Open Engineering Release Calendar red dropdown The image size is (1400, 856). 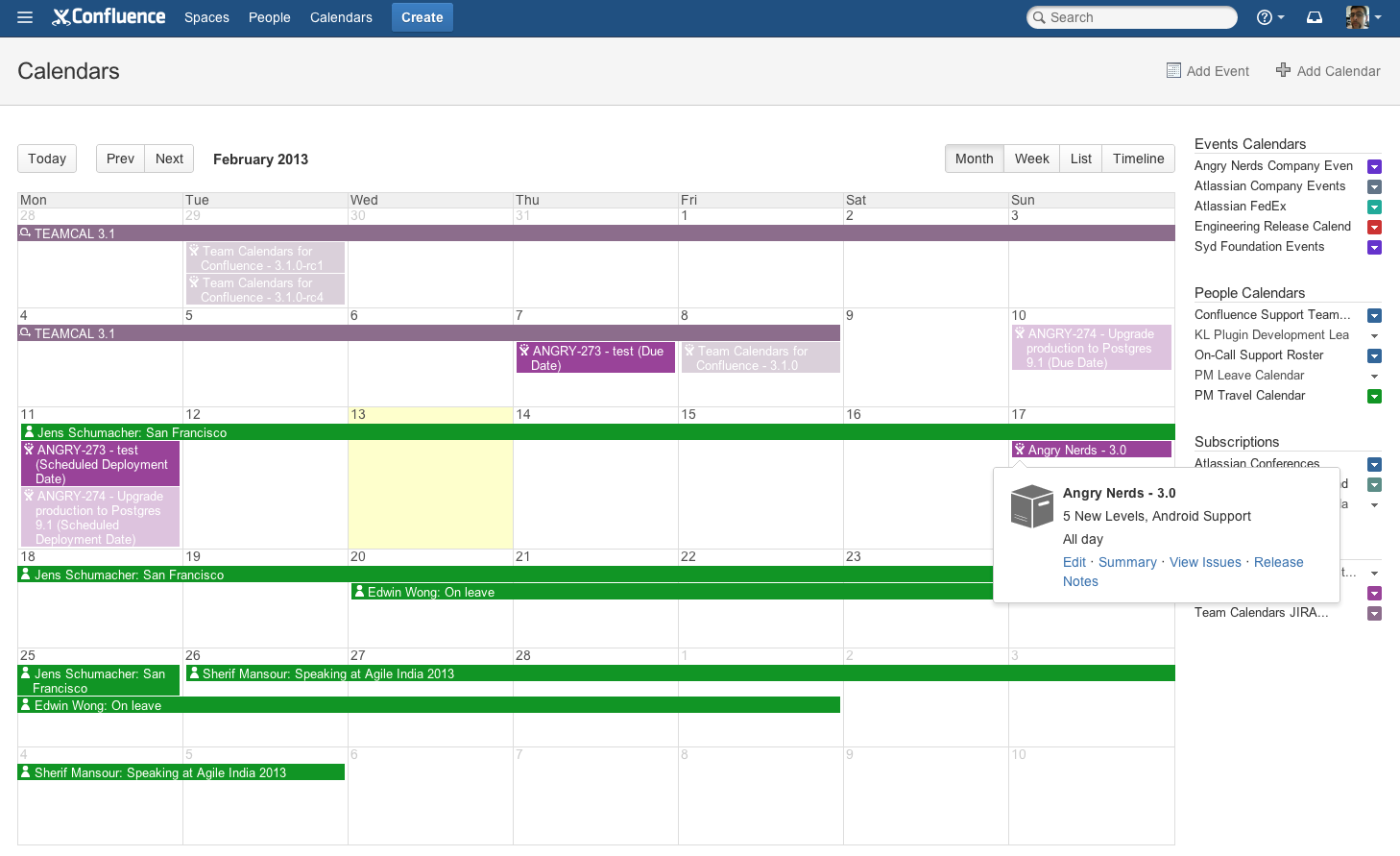tap(1374, 227)
